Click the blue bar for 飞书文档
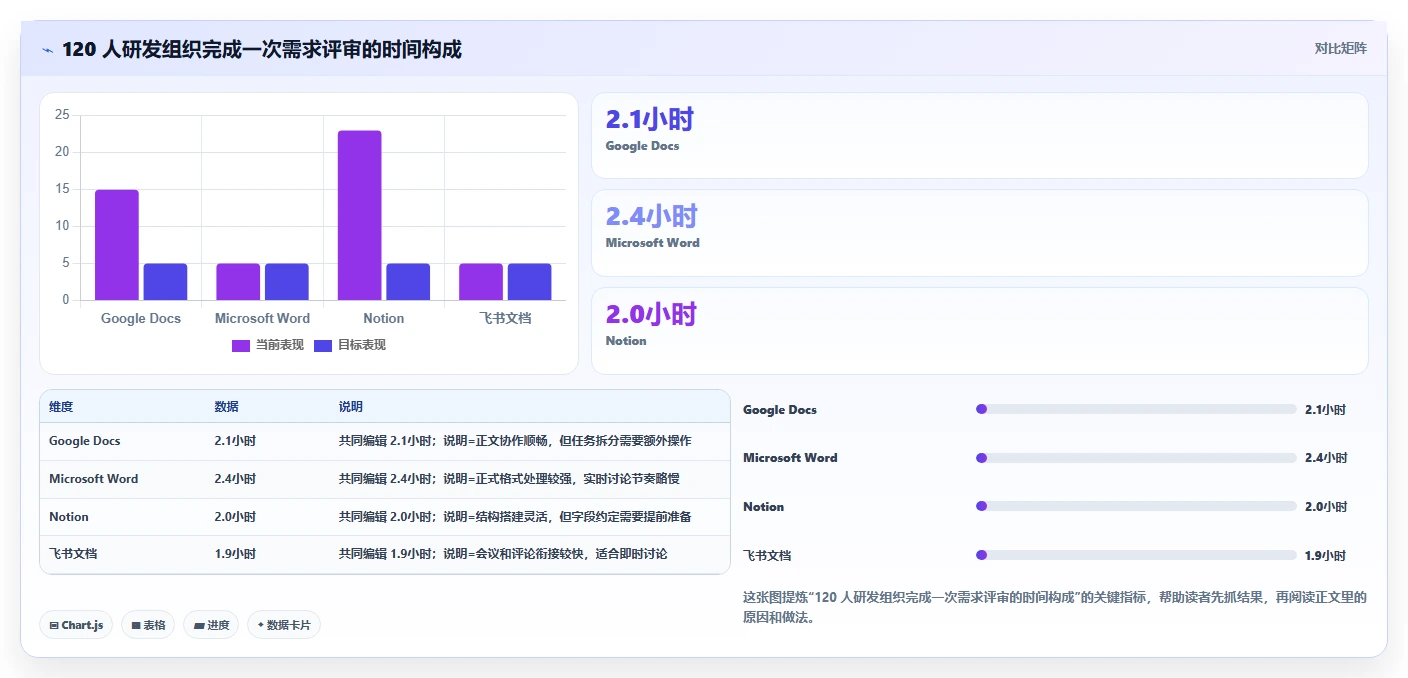The height and width of the screenshot is (678, 1408). point(529,282)
